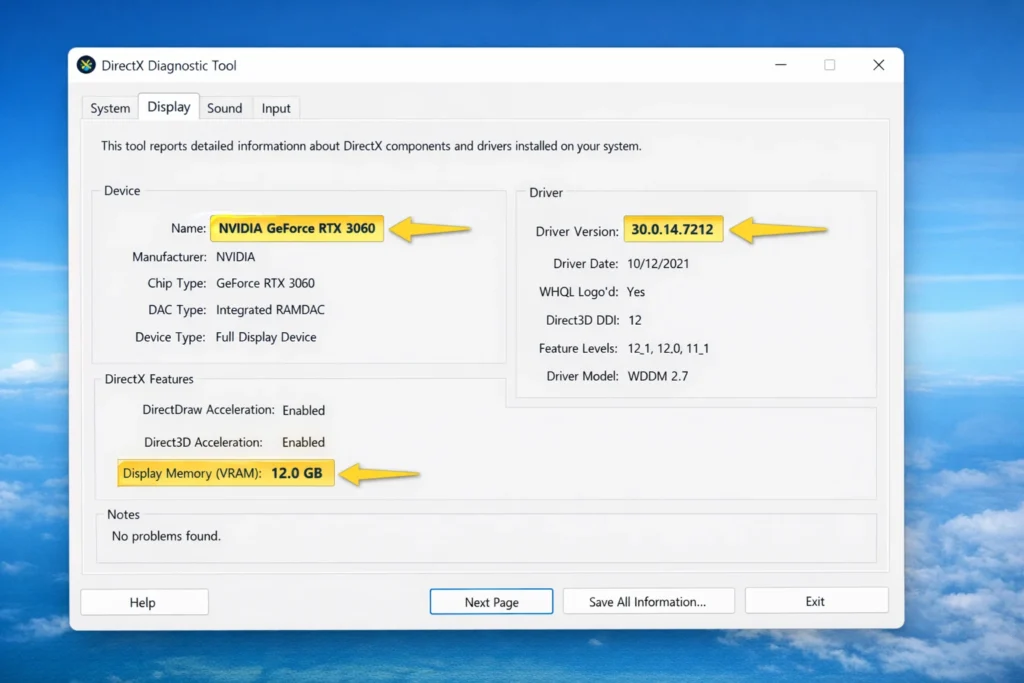Click the WHQL Logo'd Yes value
This screenshot has height=683, width=1024.
coord(637,292)
